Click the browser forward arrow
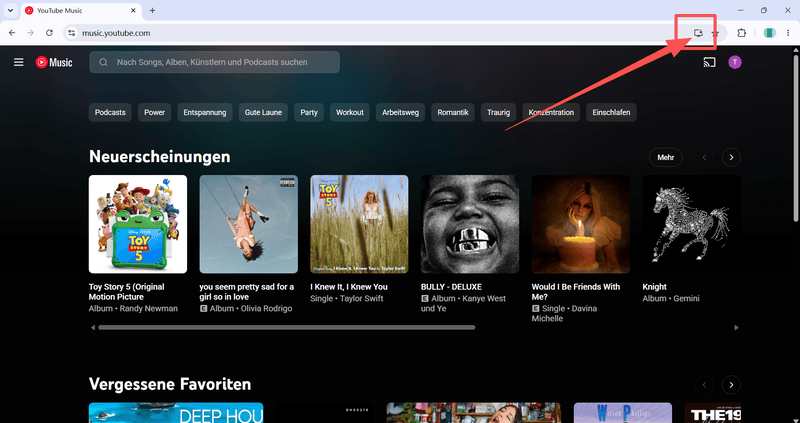800x423 pixels. (31, 33)
